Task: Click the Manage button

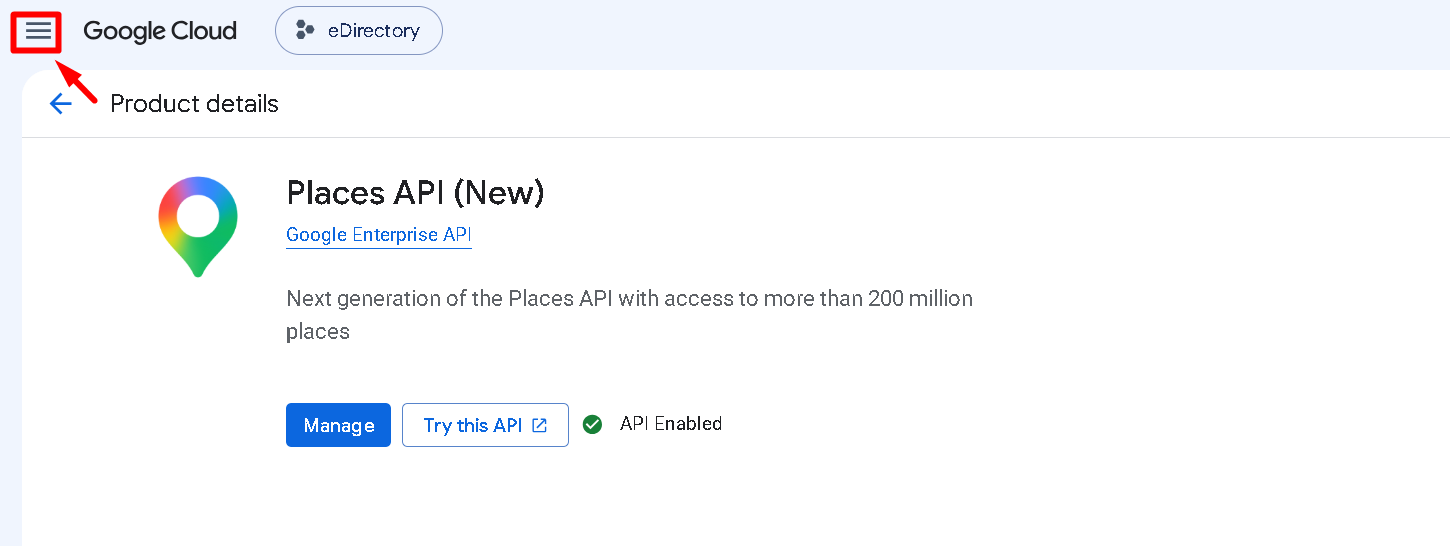Action: click(338, 425)
